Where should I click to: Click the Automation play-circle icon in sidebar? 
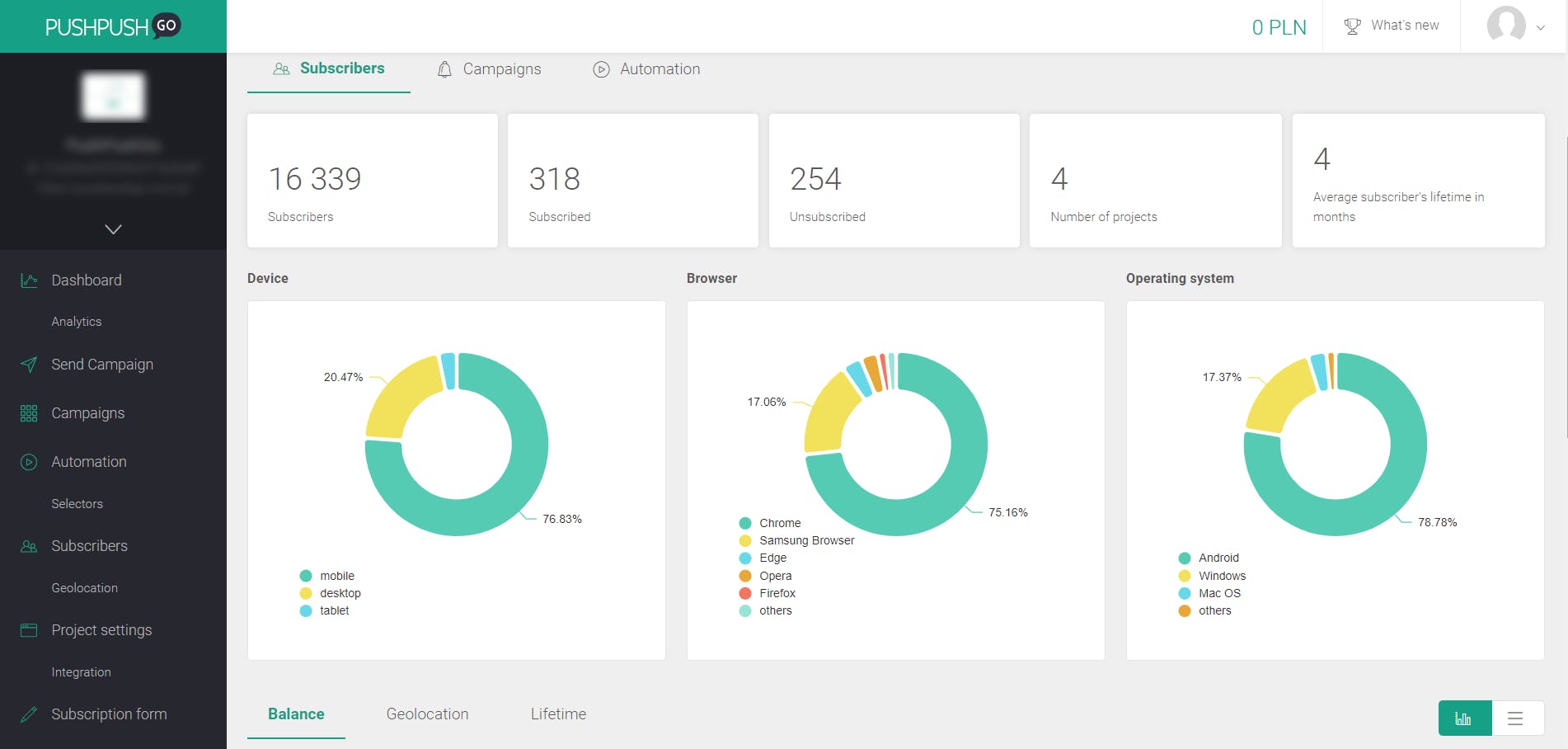pos(29,462)
